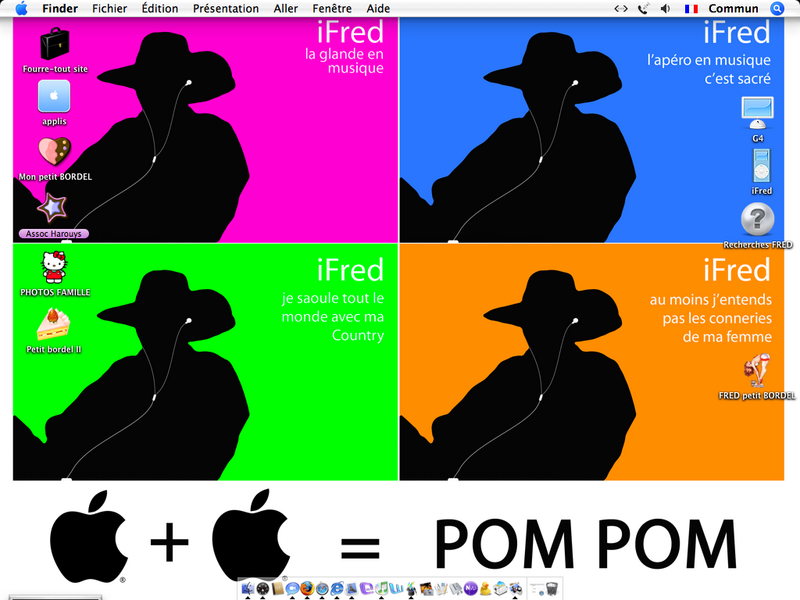Select the Assoc Harouys star icon
Viewport: 800px width, 600px height.
tap(52, 208)
